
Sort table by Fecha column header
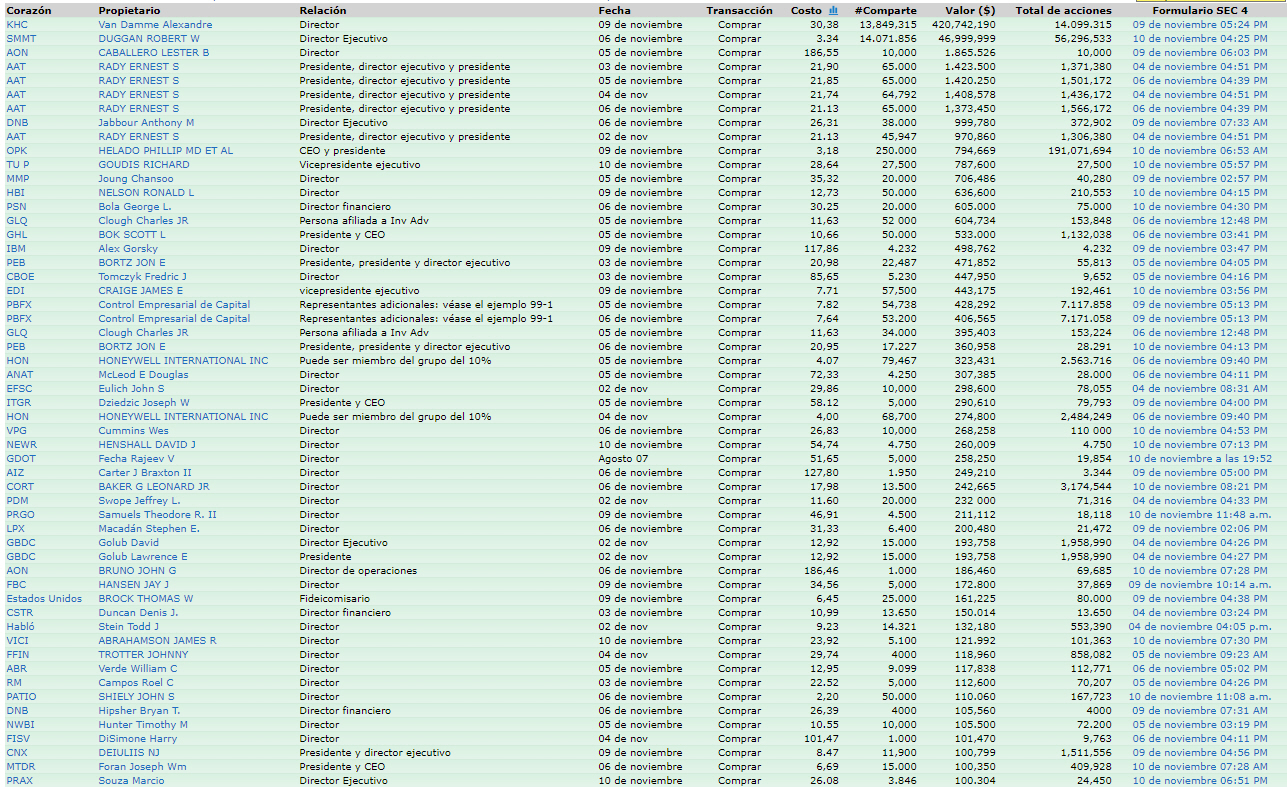614,10
